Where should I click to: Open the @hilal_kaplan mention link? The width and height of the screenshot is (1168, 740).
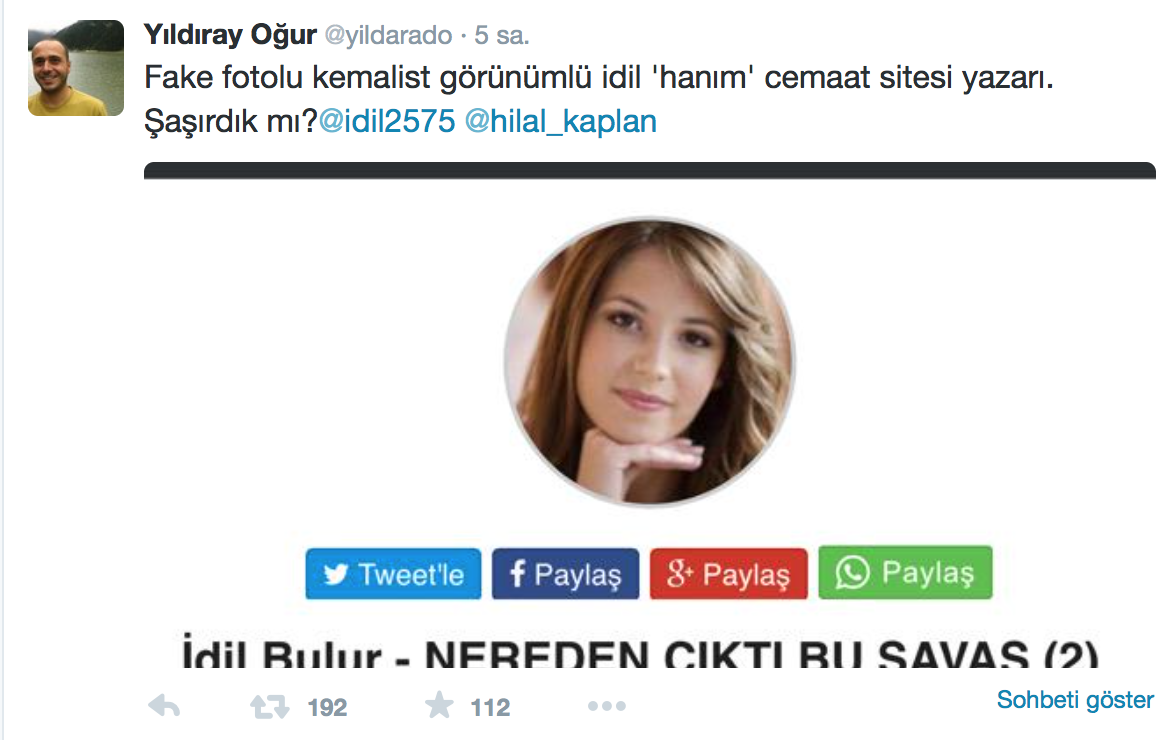click(x=561, y=121)
